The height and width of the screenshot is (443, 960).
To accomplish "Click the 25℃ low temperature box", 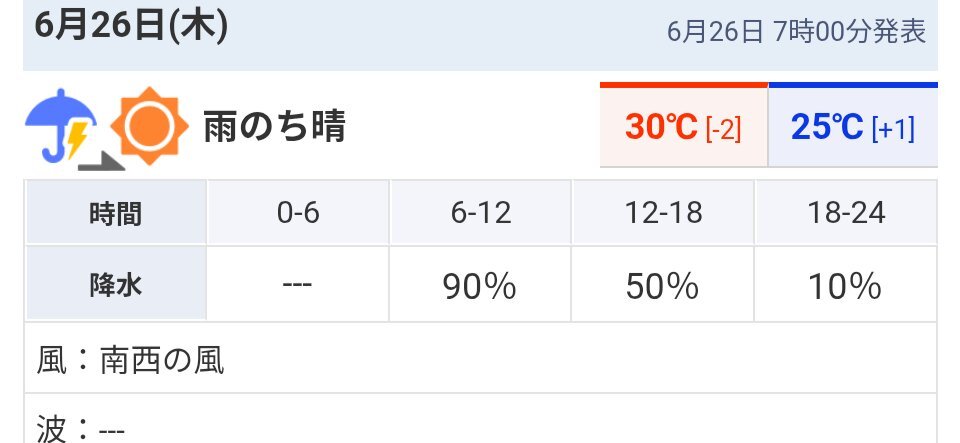I will [x=853, y=125].
